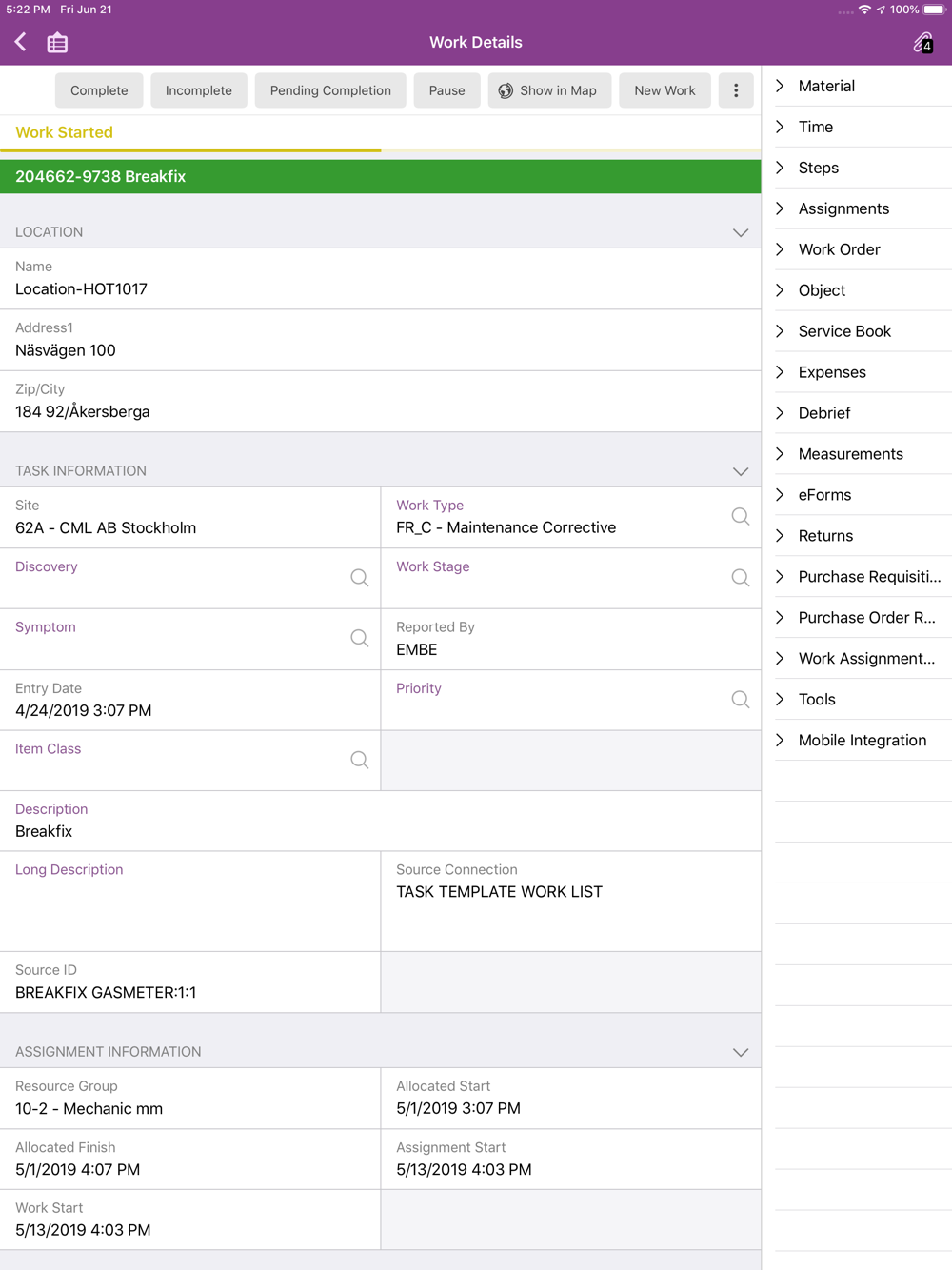Tap the Wi-Fi status icon
This screenshot has height=1270, width=952.
[864, 10]
